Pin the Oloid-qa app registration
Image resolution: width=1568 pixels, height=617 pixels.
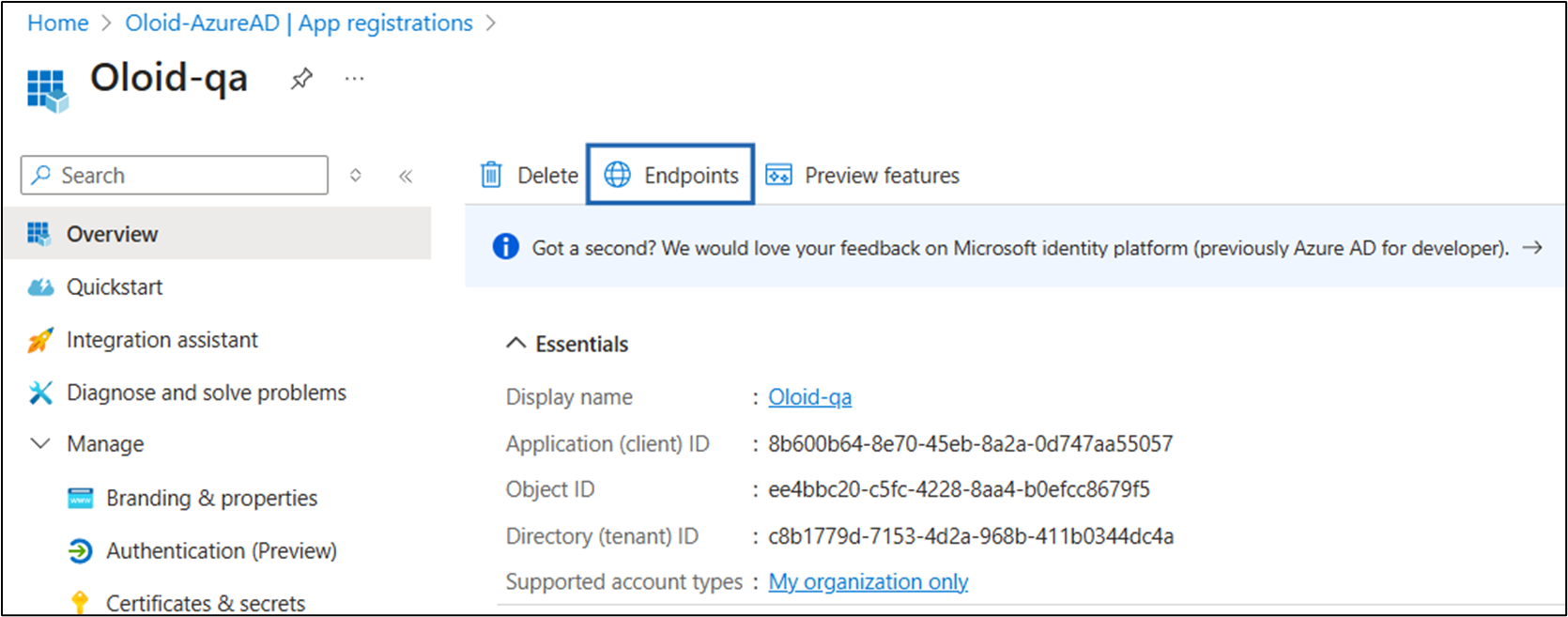(301, 79)
